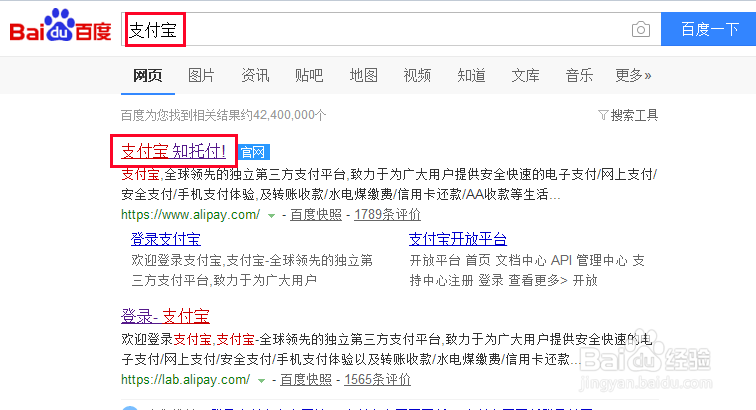This screenshot has width=756, height=410.
Task: Open the 登录支付宝 sublink
Action: (x=165, y=239)
